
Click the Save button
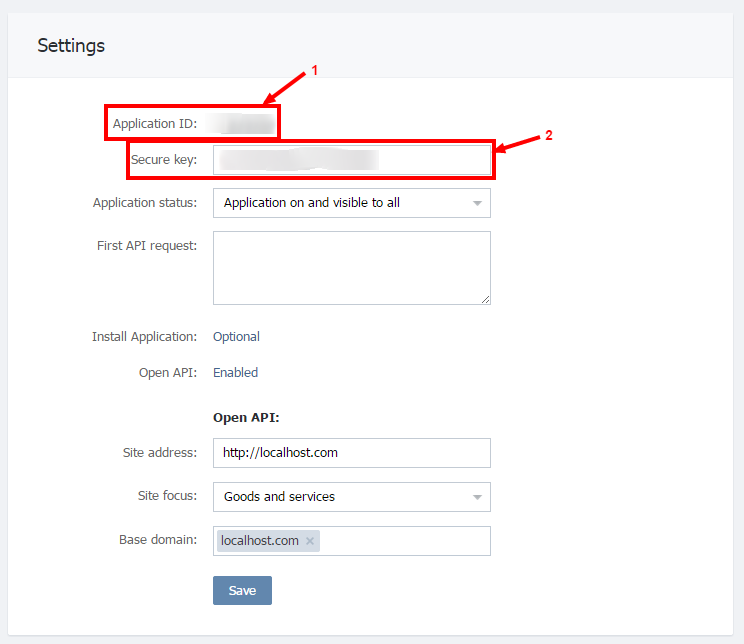point(242,590)
